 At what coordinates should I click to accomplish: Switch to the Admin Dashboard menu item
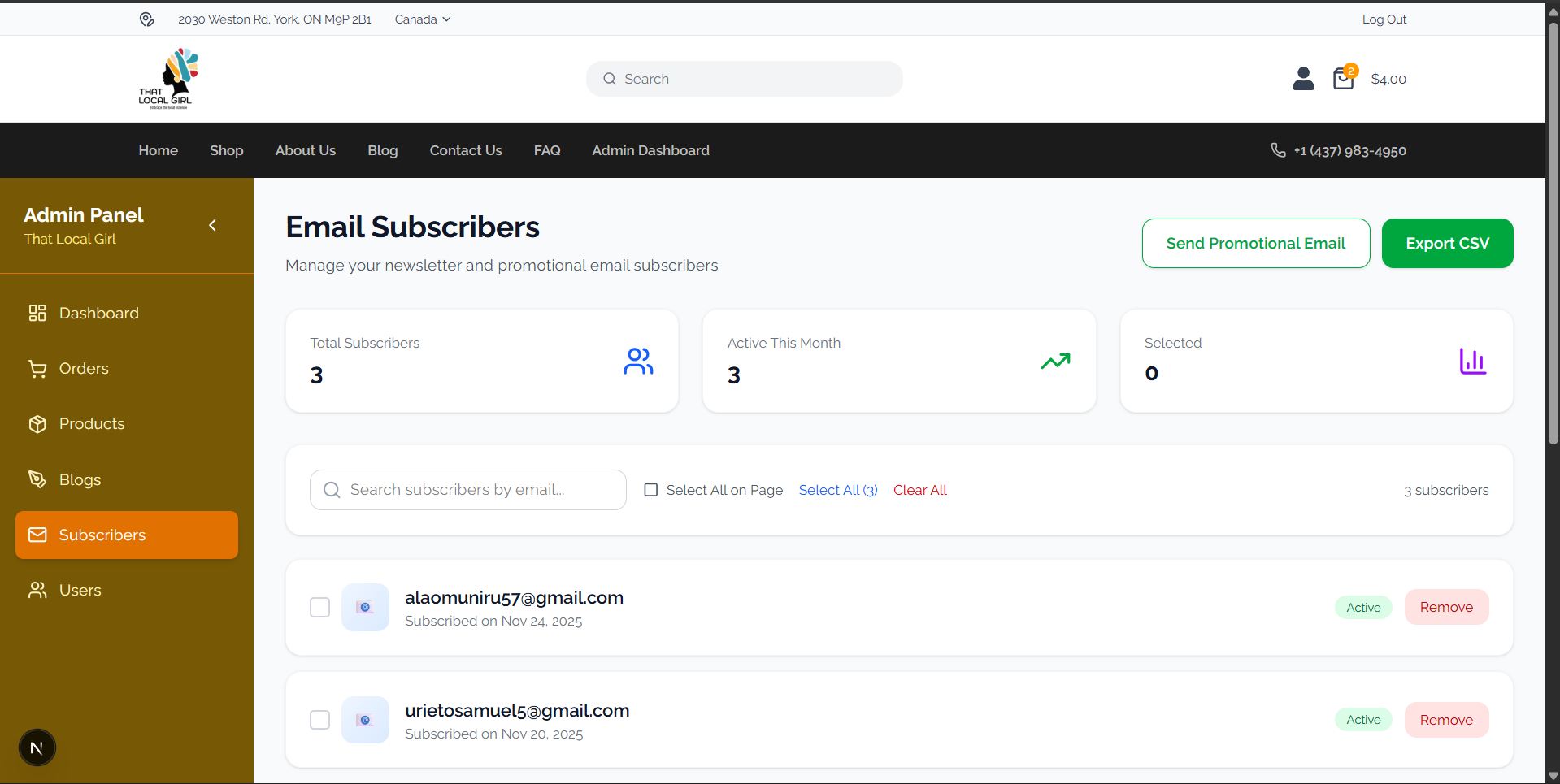(650, 150)
